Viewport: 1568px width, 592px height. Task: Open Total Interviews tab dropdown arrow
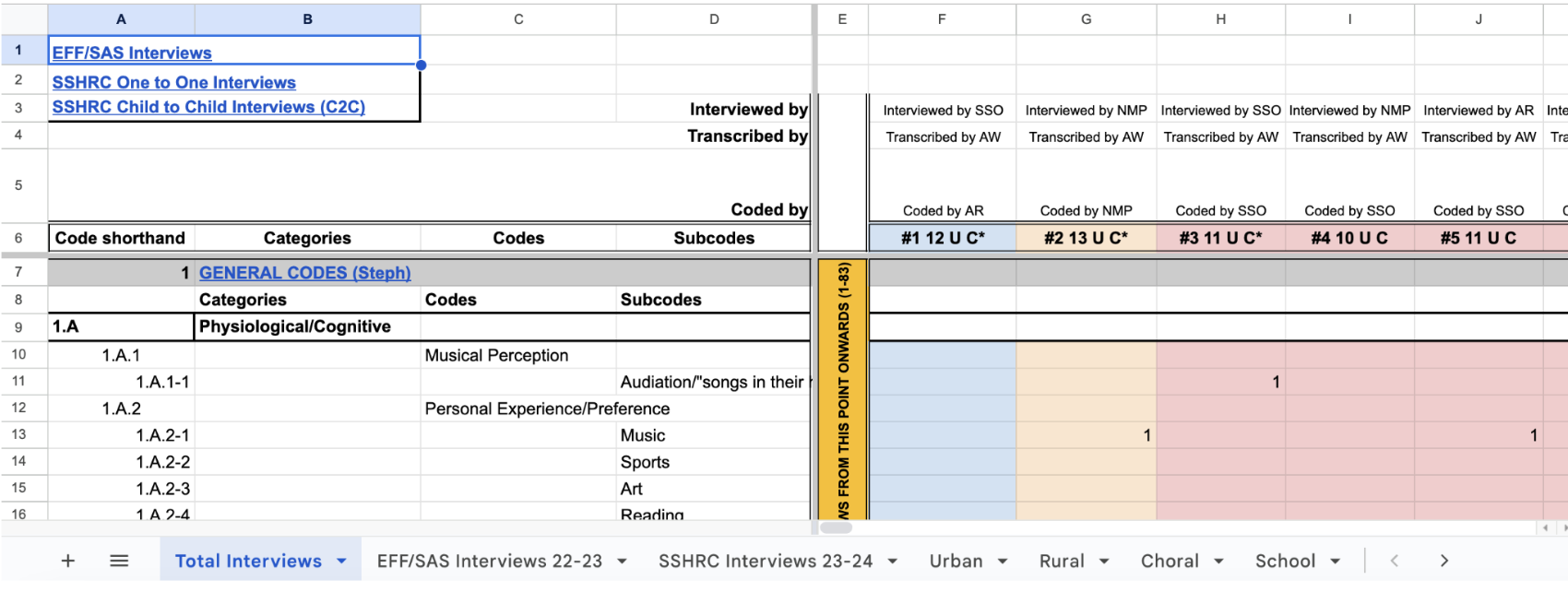(341, 561)
